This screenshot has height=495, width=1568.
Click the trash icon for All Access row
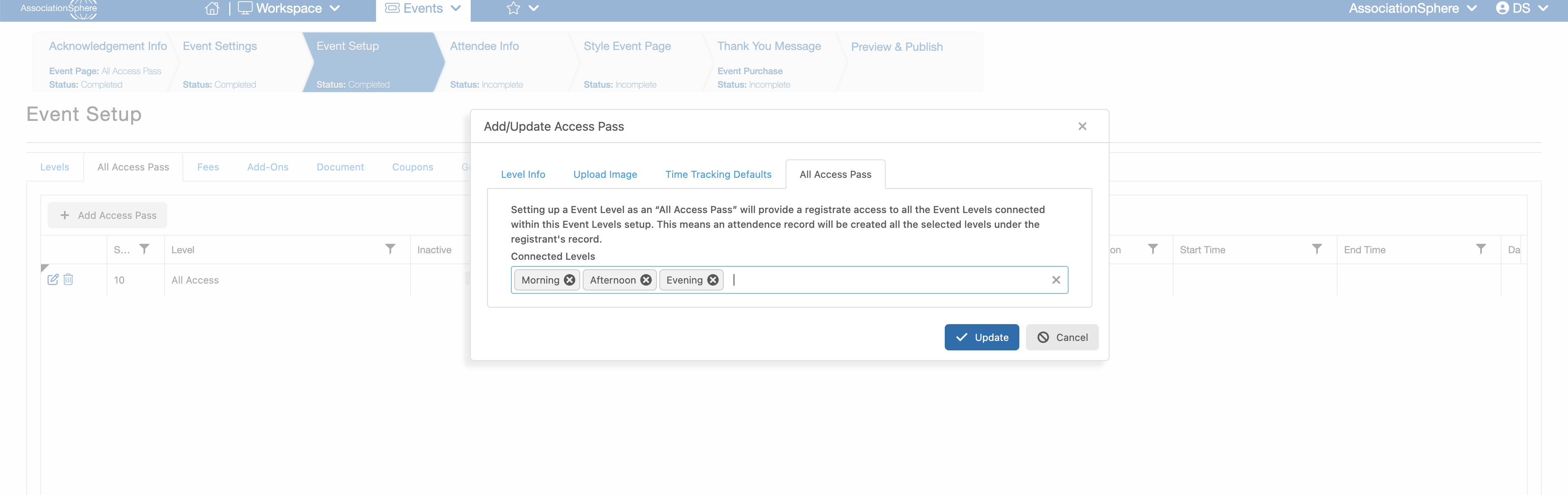[x=68, y=279]
